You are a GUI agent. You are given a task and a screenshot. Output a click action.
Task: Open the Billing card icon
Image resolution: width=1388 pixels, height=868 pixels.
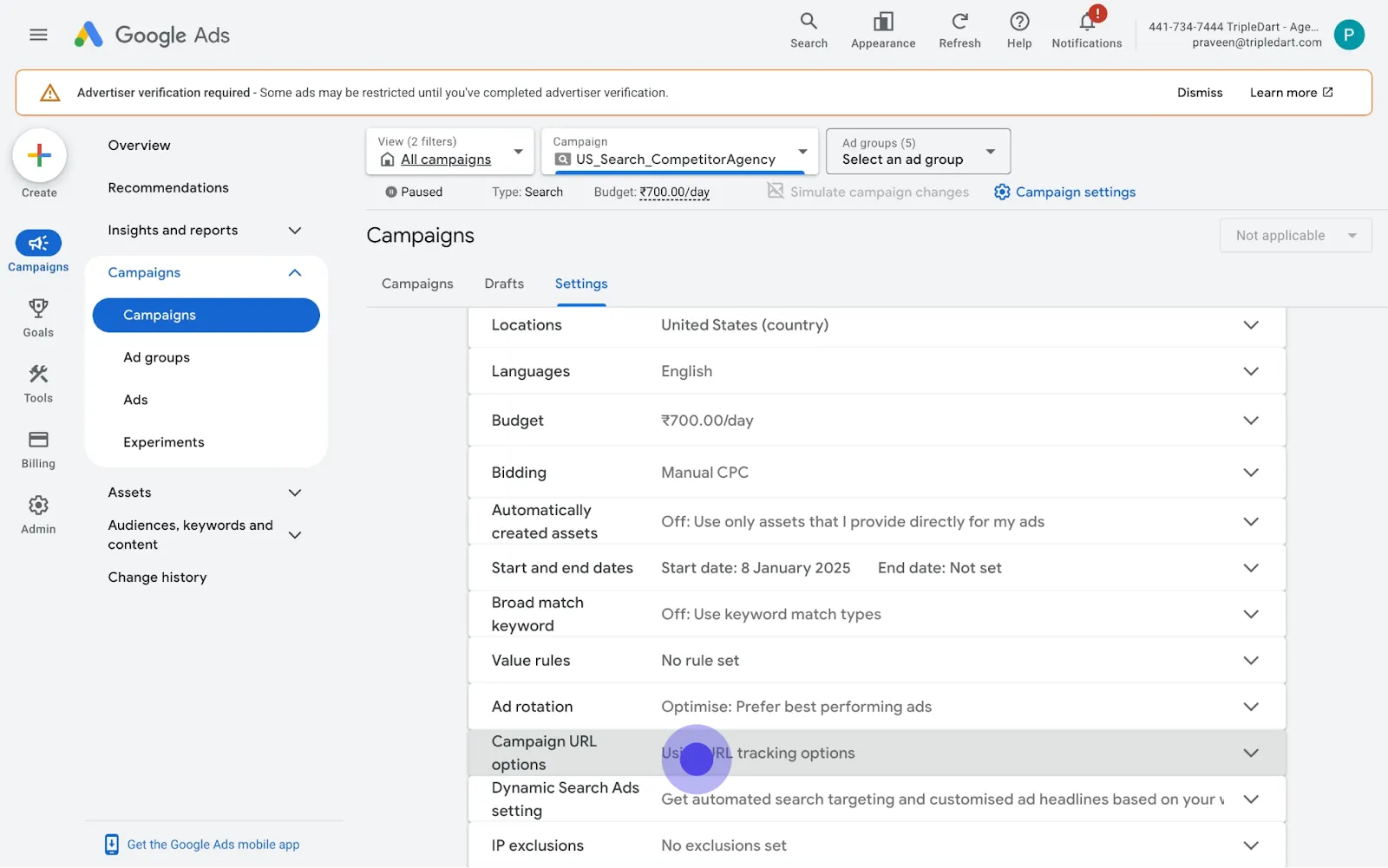[x=38, y=440]
